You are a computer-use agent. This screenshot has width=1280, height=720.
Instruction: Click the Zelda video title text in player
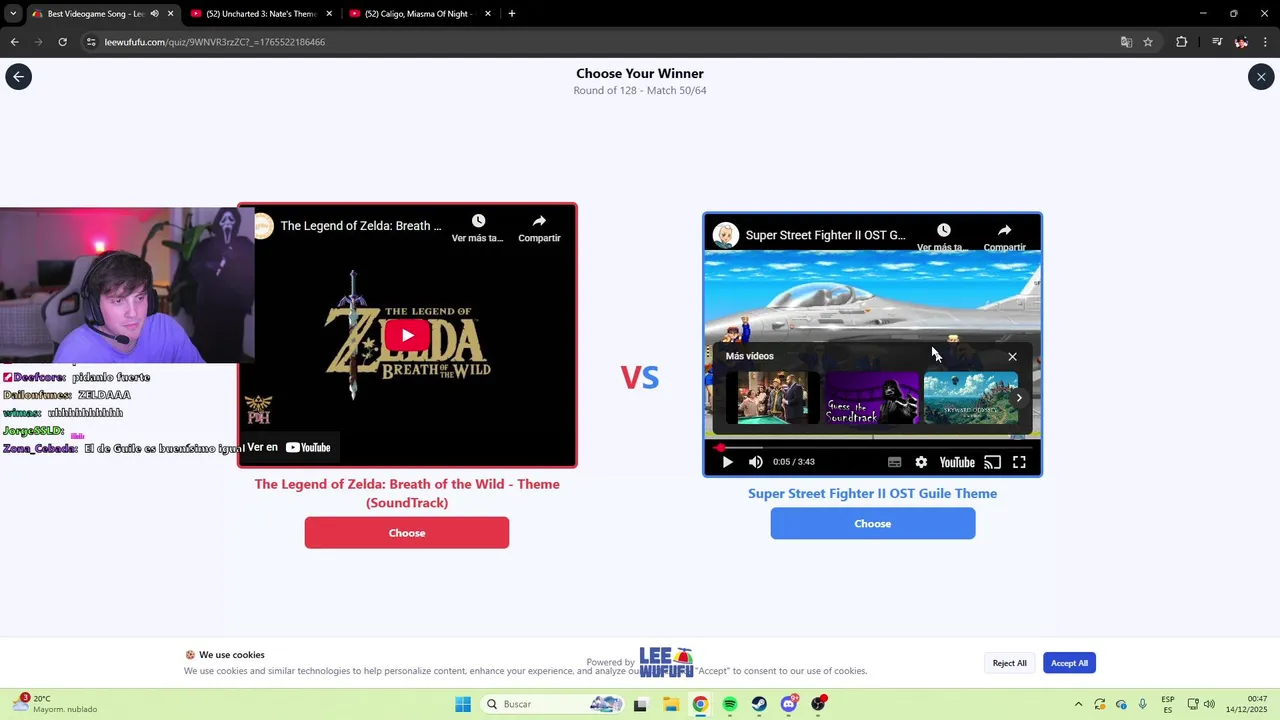pyautogui.click(x=361, y=226)
